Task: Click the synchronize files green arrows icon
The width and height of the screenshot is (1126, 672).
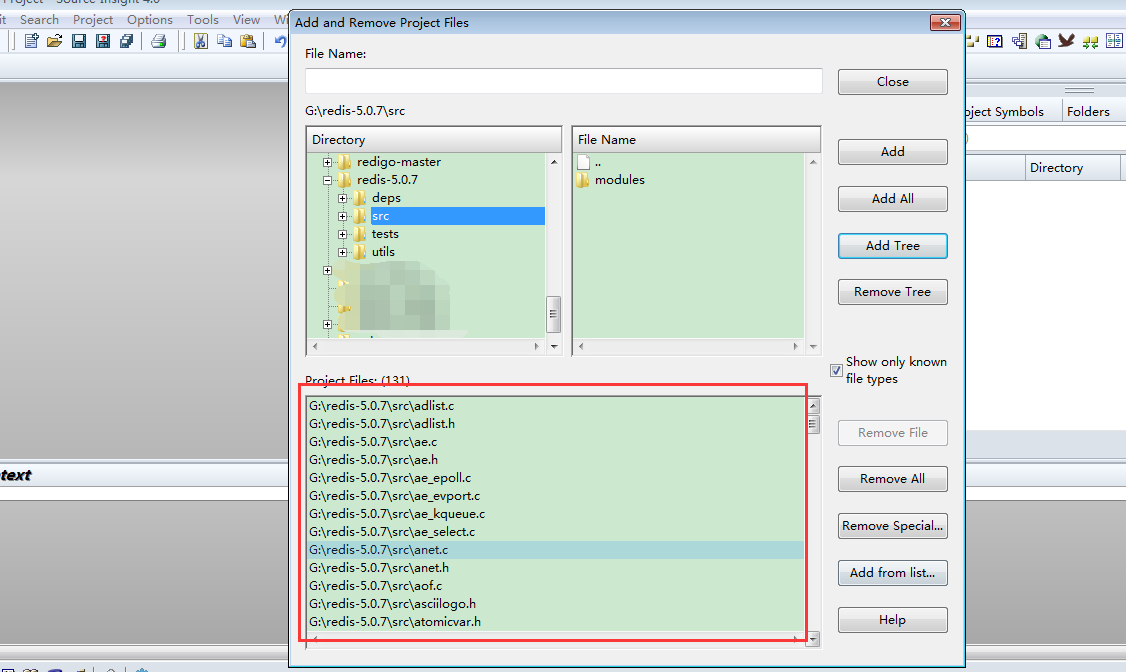Action: (1090, 42)
